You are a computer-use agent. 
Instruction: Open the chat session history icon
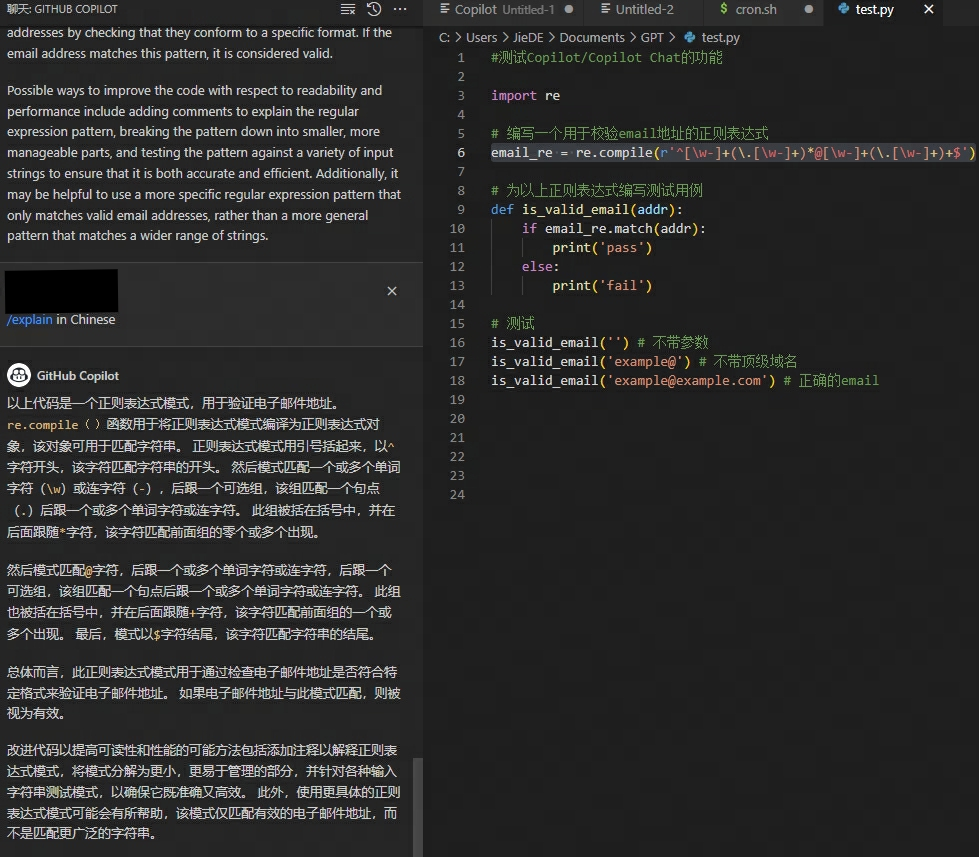tap(372, 9)
